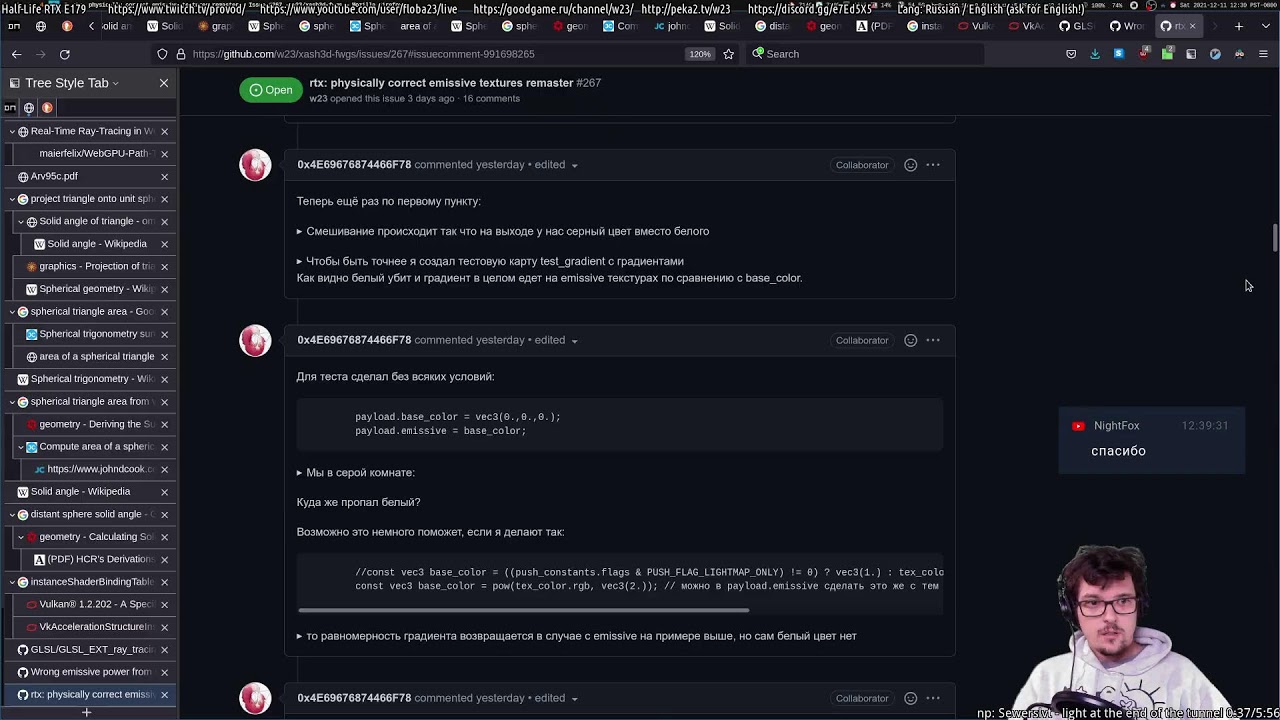The height and width of the screenshot is (720, 1280).
Task: Collapse the 'spherical triangle area from' tree
Action: (12, 401)
